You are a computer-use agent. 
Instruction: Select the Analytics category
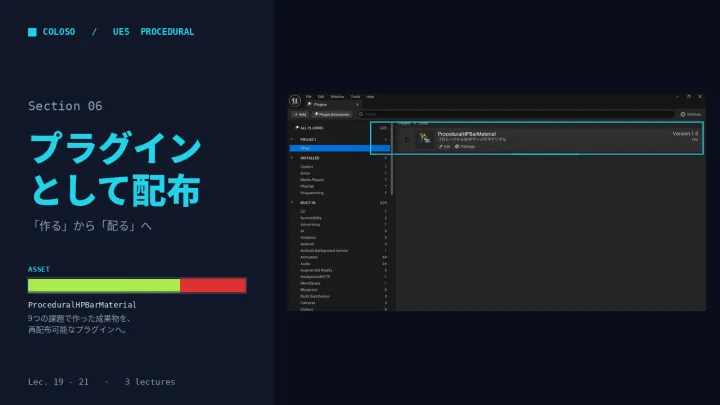click(x=340, y=237)
